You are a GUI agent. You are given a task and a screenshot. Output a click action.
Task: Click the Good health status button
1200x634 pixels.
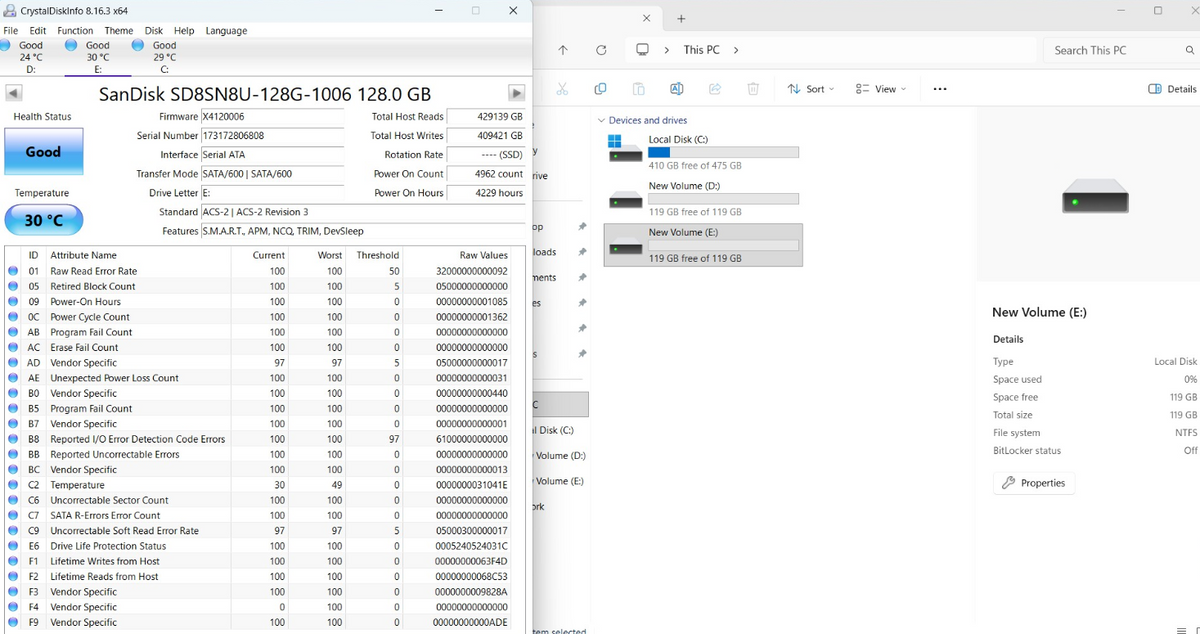pos(43,152)
